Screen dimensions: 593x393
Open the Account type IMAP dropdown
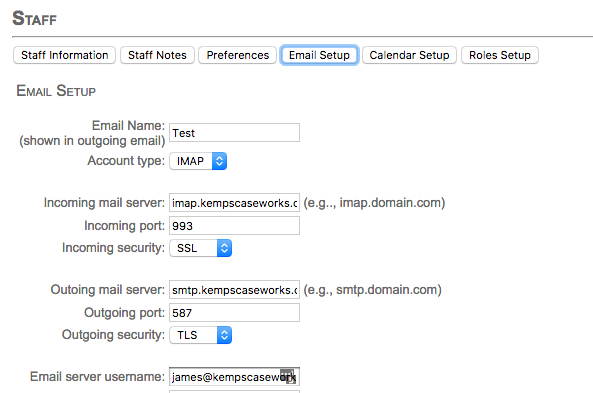coord(198,161)
